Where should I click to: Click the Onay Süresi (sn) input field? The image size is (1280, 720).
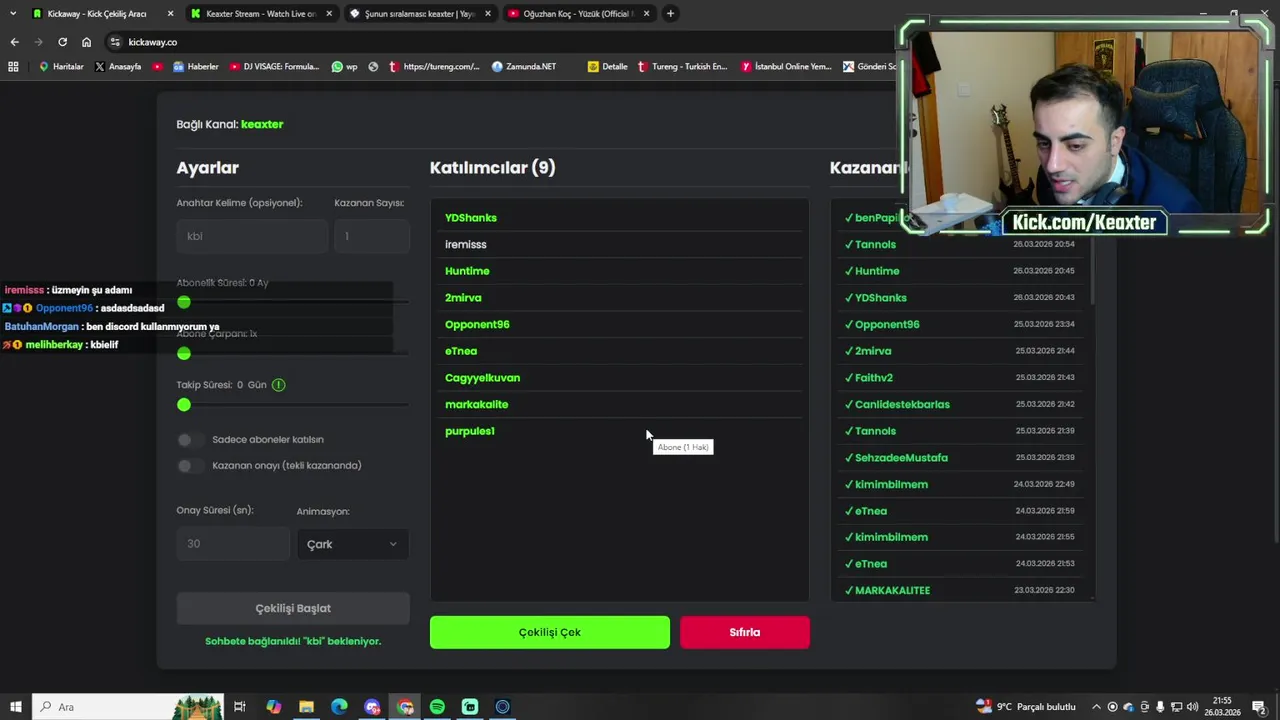tap(233, 544)
